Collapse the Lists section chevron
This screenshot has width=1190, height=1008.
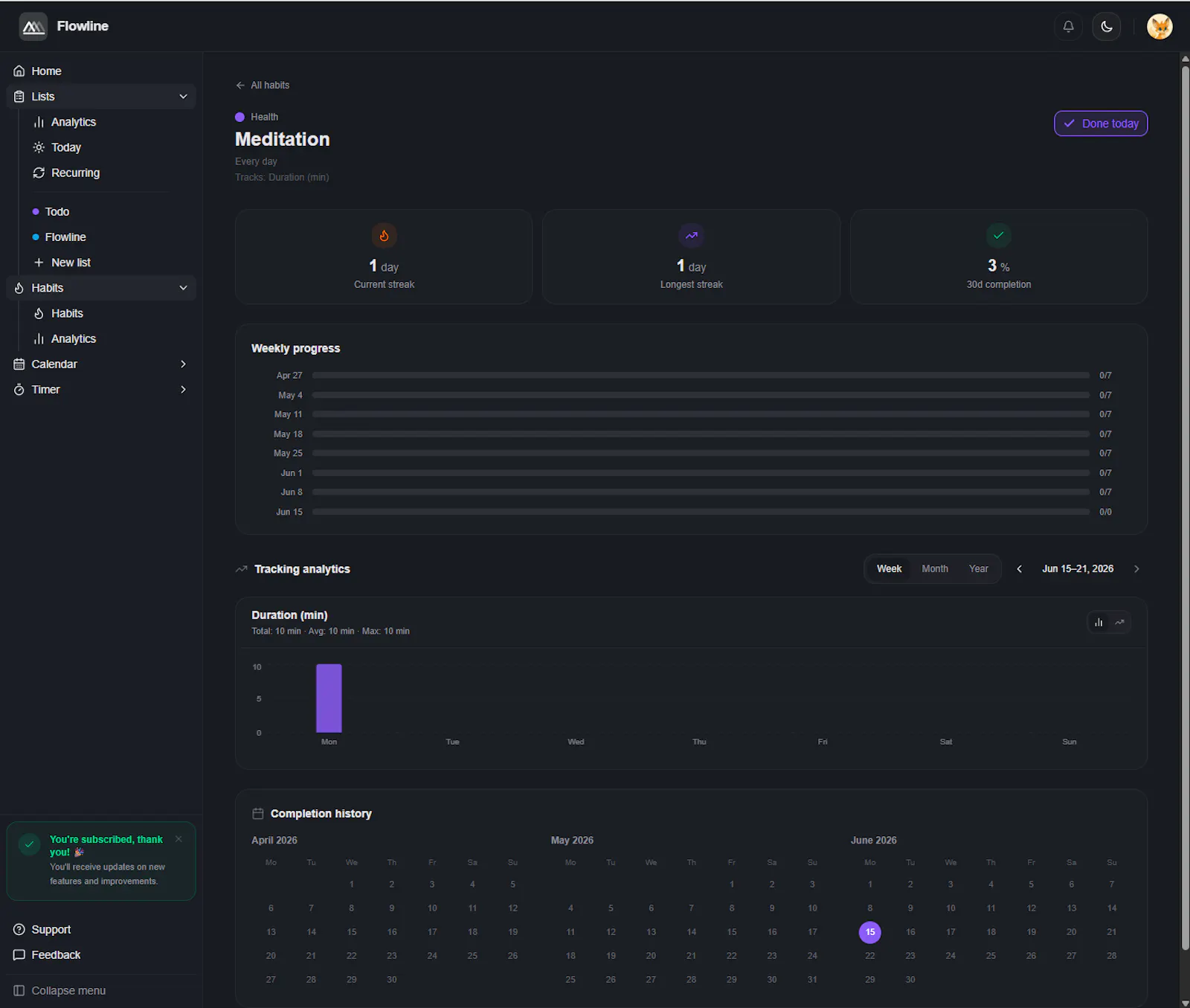[183, 97]
